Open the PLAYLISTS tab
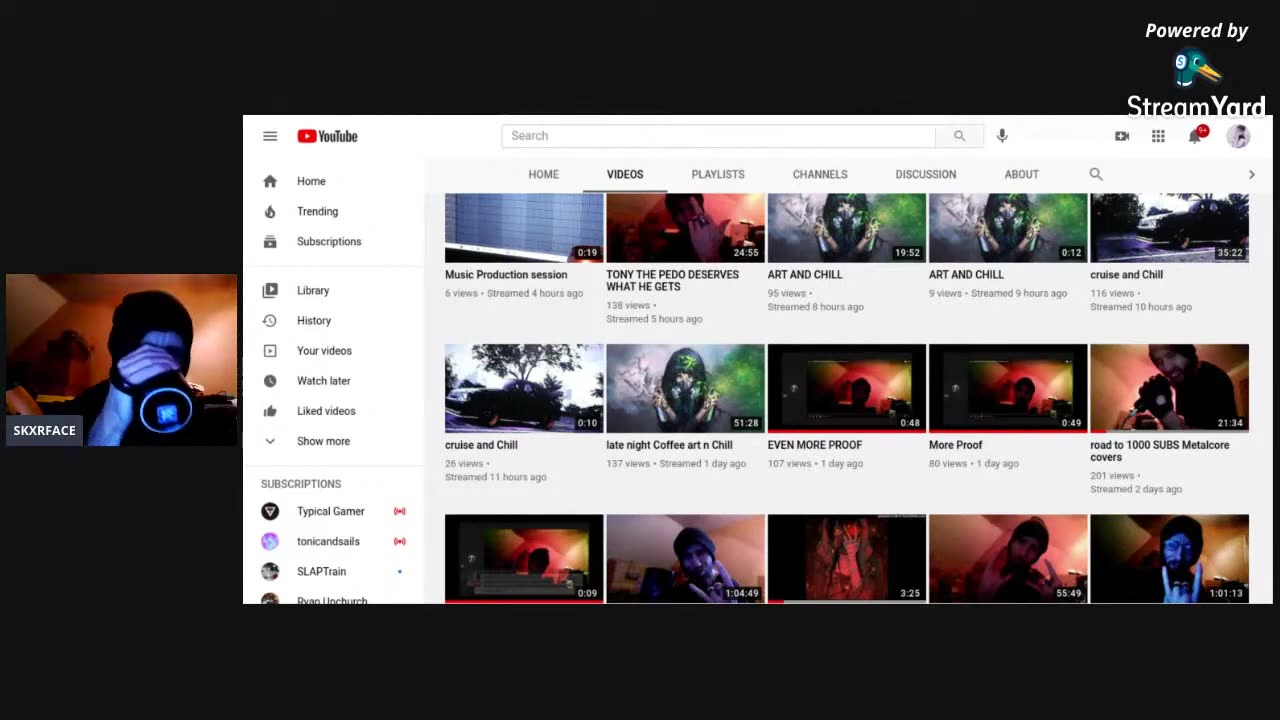 [x=718, y=174]
